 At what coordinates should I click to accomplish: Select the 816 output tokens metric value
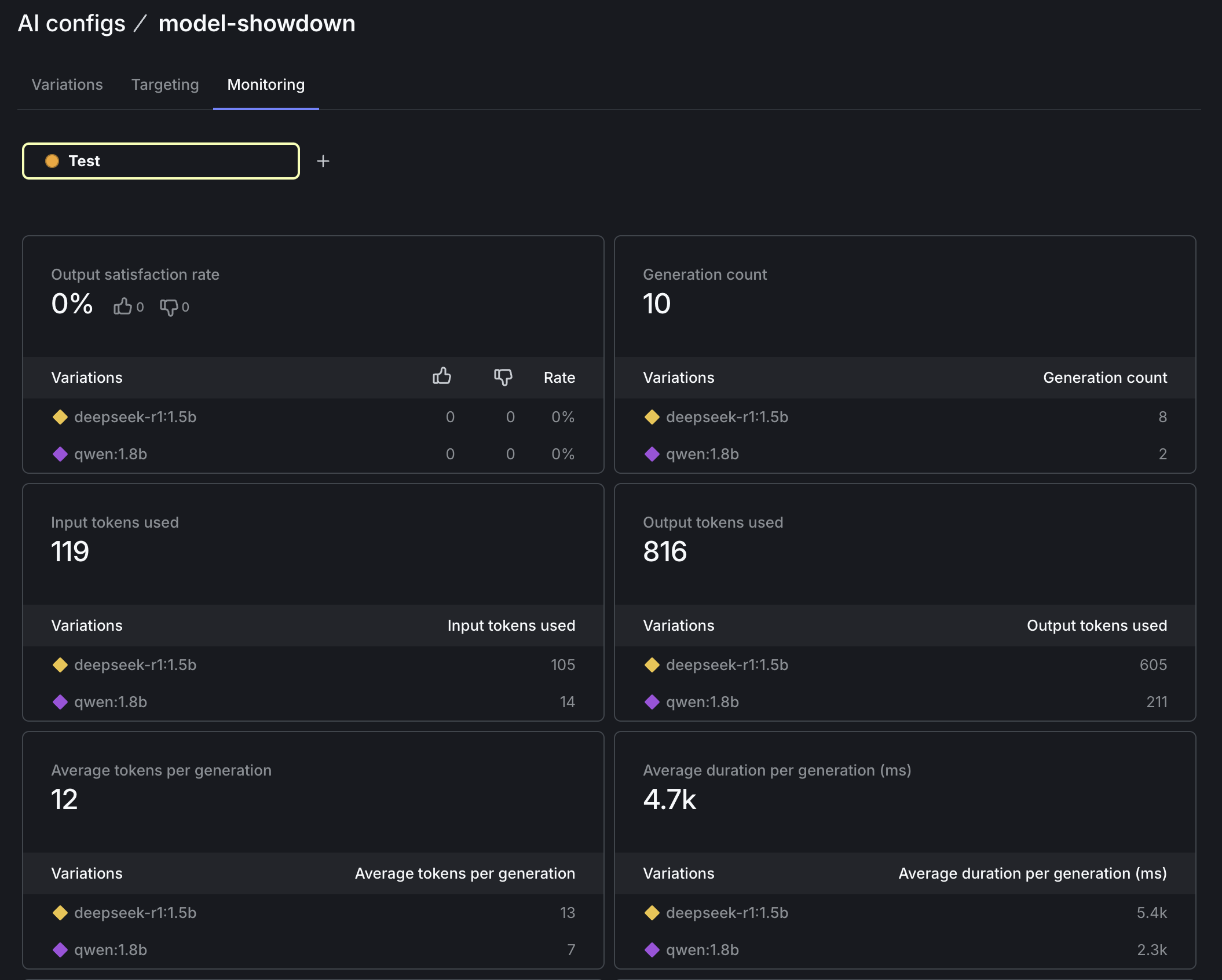(x=664, y=551)
